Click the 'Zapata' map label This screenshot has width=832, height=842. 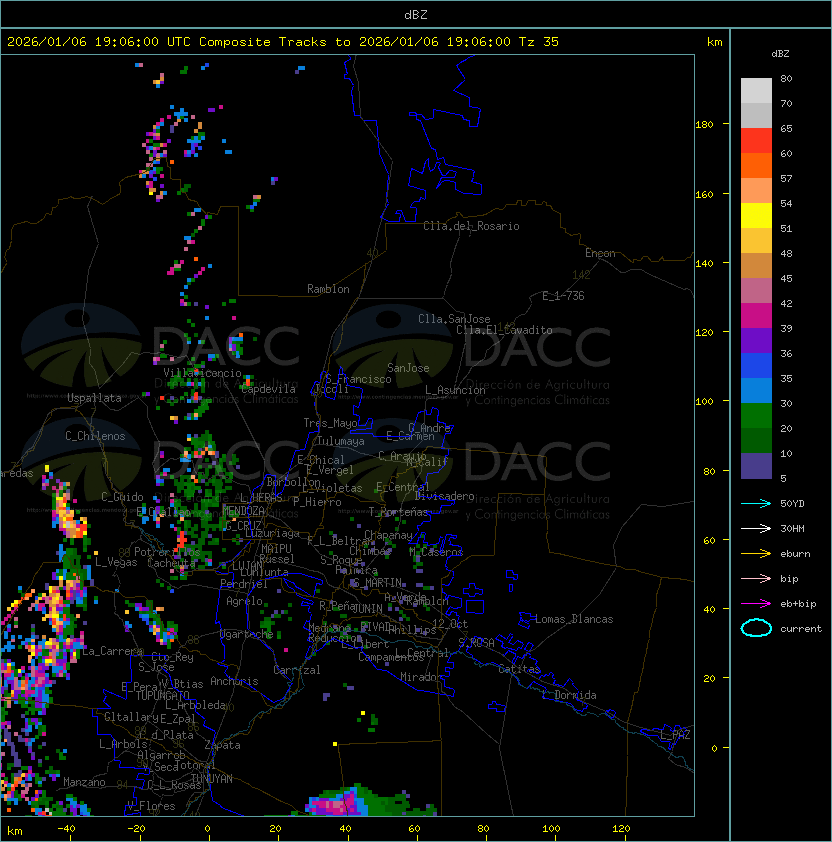(222, 745)
